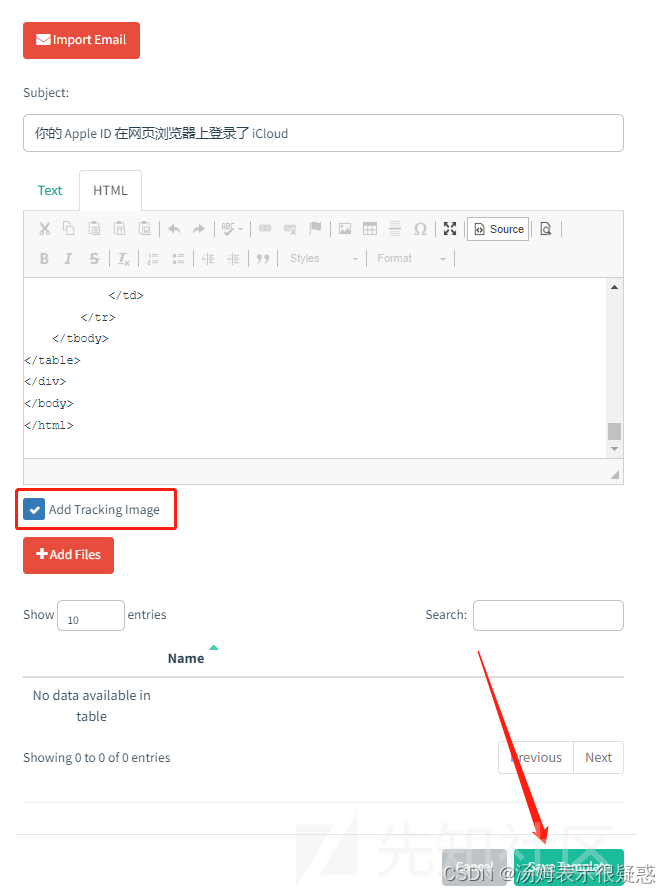671x893 pixels.
Task: Sort the table by Name column
Action: click(x=186, y=658)
